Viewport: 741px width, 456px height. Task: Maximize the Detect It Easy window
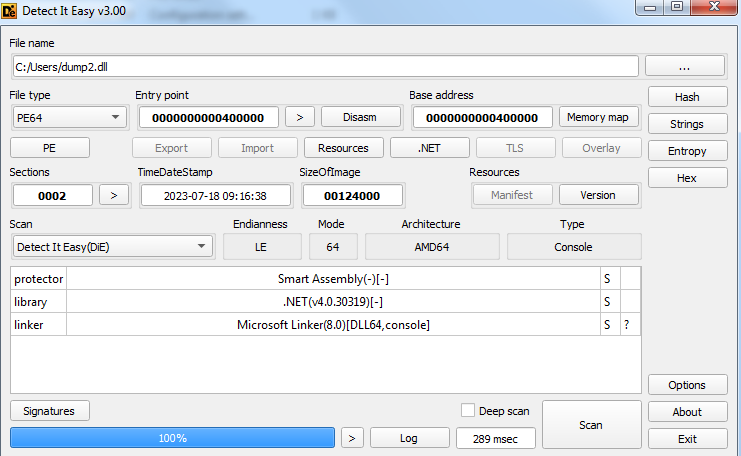click(x=677, y=7)
